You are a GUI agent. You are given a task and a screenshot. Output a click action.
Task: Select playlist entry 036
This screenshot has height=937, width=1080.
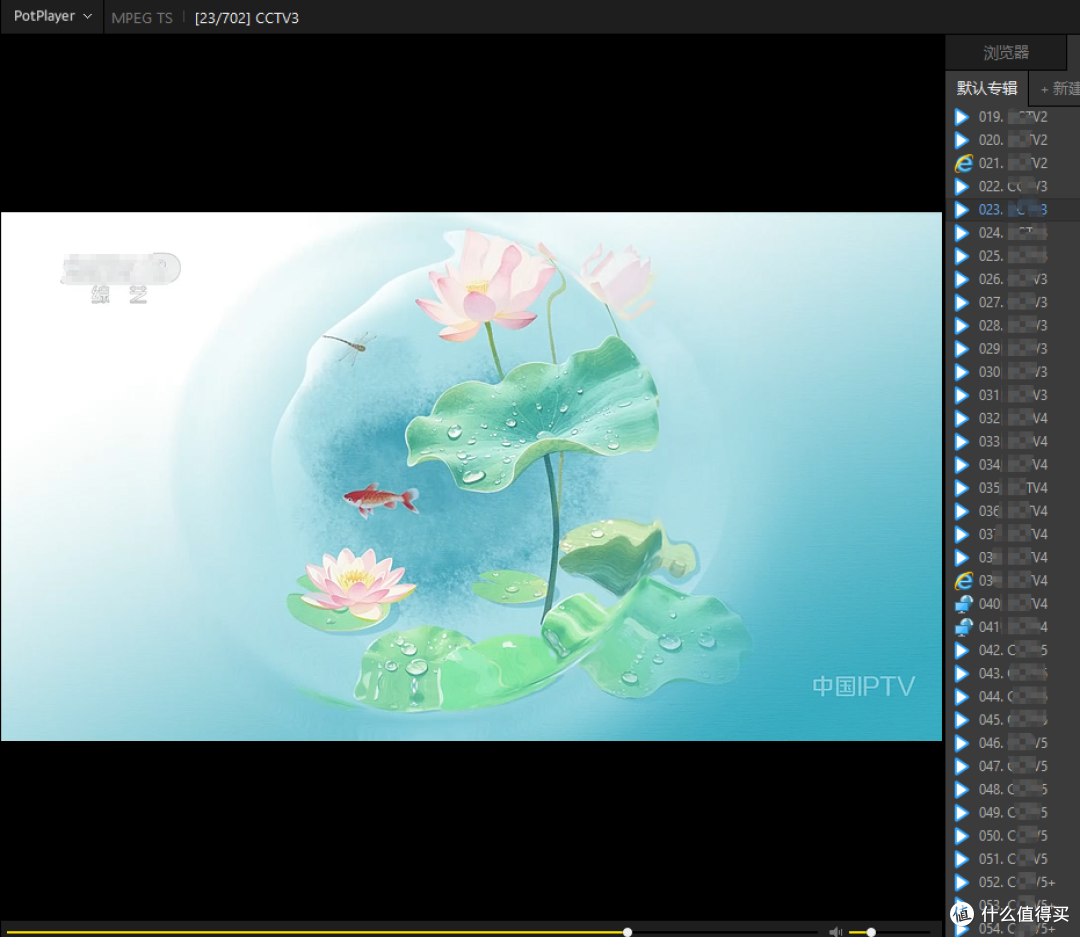(x=1013, y=511)
